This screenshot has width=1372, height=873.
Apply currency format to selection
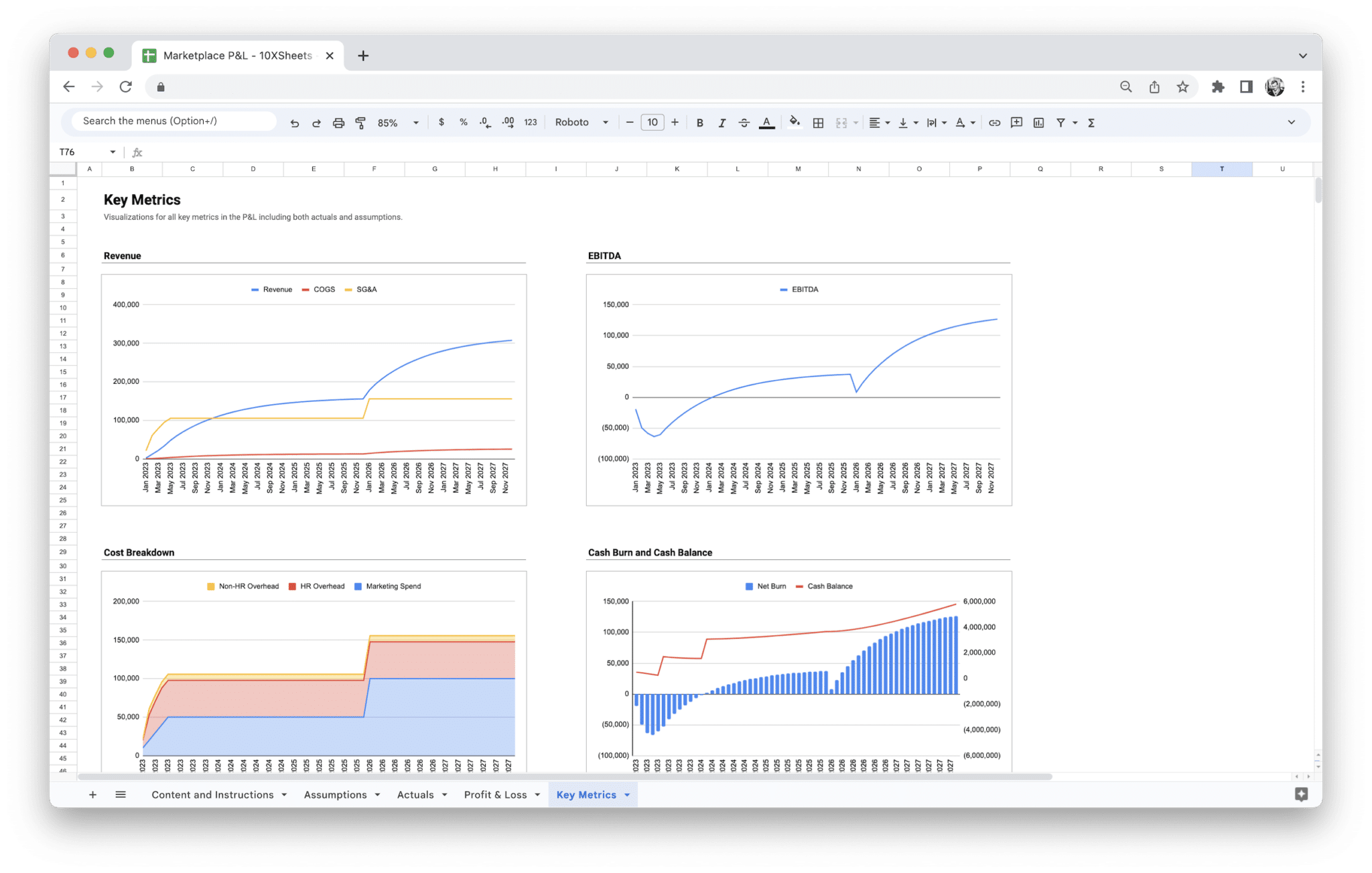point(441,122)
